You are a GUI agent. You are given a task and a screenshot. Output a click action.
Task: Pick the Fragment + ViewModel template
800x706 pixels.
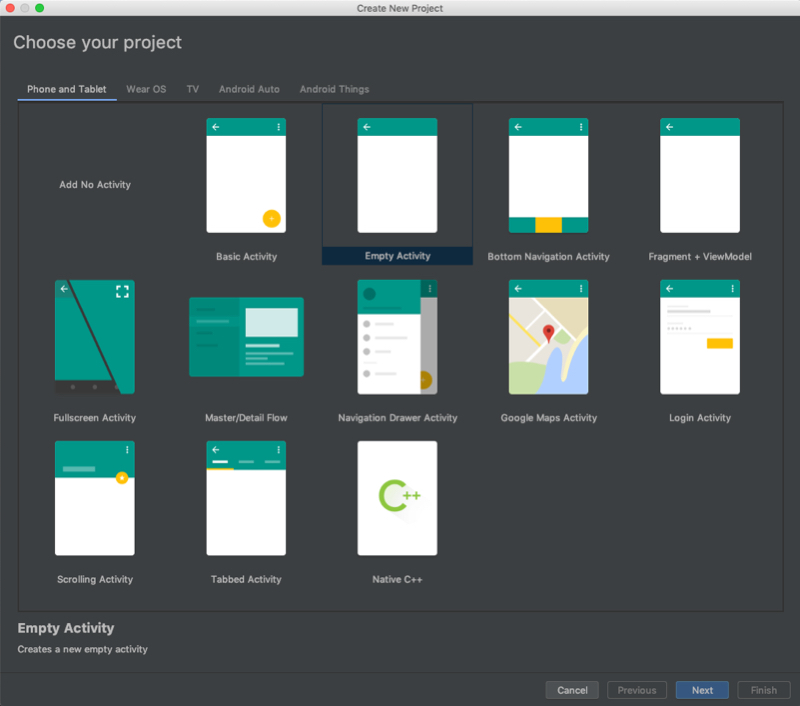point(700,176)
